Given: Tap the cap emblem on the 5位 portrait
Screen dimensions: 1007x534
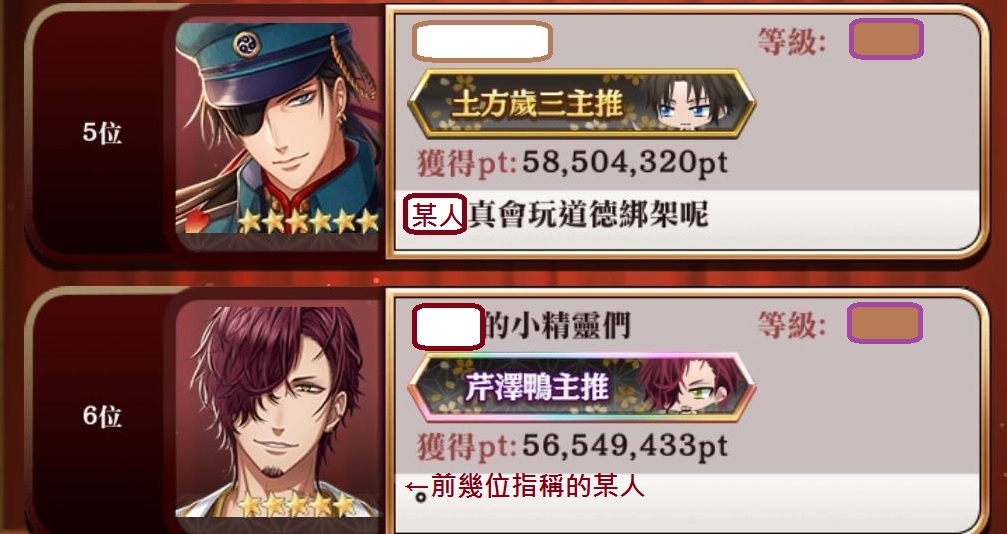Looking at the screenshot, I should point(247,45).
